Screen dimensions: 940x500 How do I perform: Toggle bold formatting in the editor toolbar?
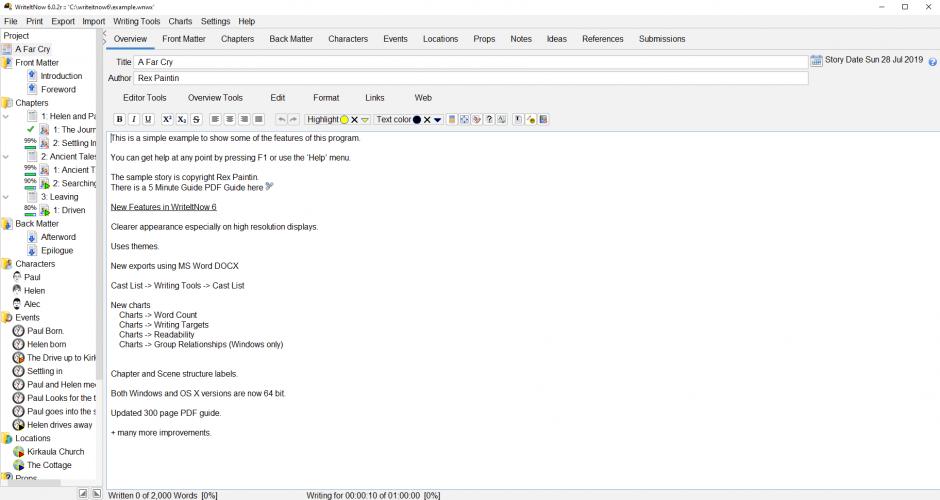[x=119, y=119]
